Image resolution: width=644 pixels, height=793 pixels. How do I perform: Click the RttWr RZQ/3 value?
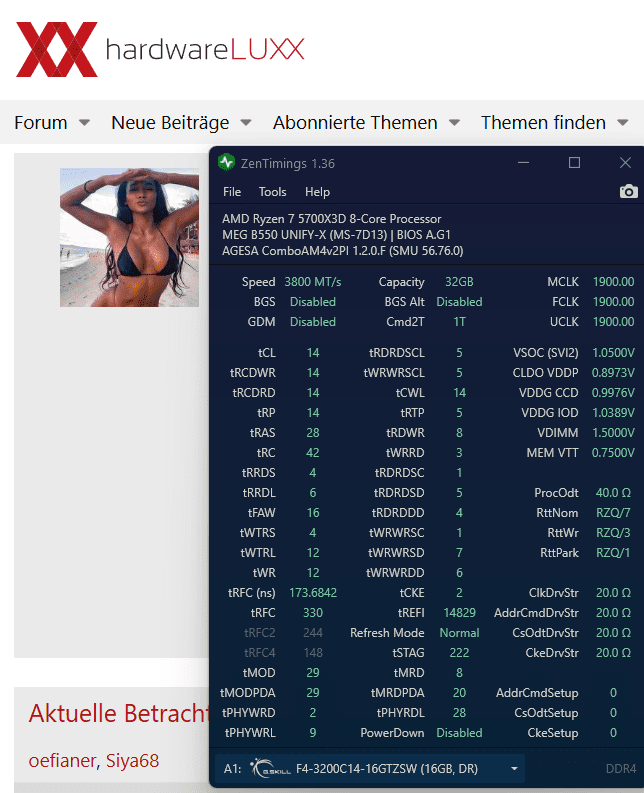[x=613, y=533]
